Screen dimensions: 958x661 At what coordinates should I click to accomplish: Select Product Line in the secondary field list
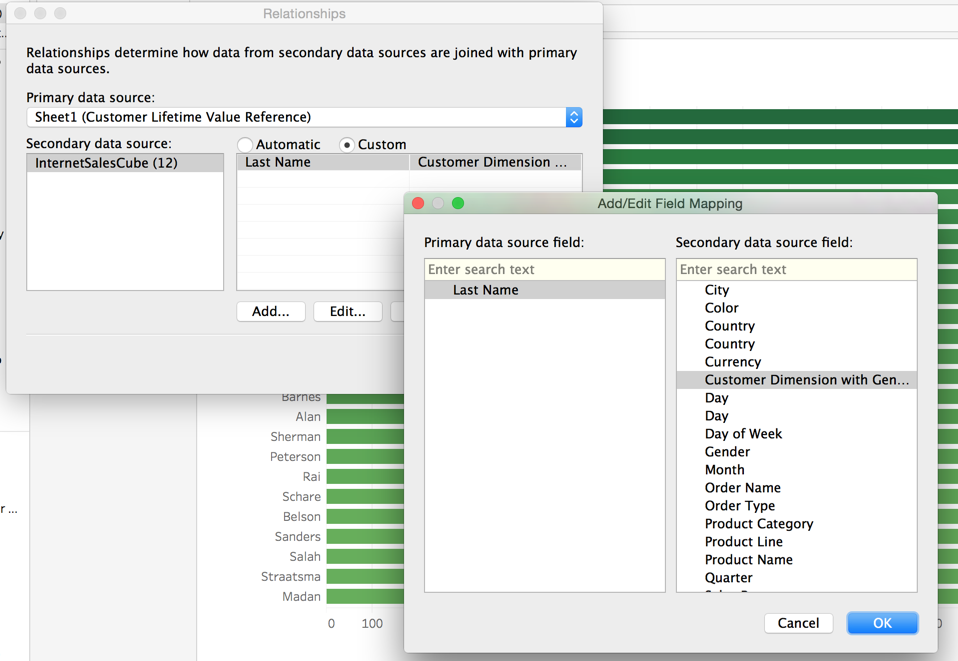797,542
